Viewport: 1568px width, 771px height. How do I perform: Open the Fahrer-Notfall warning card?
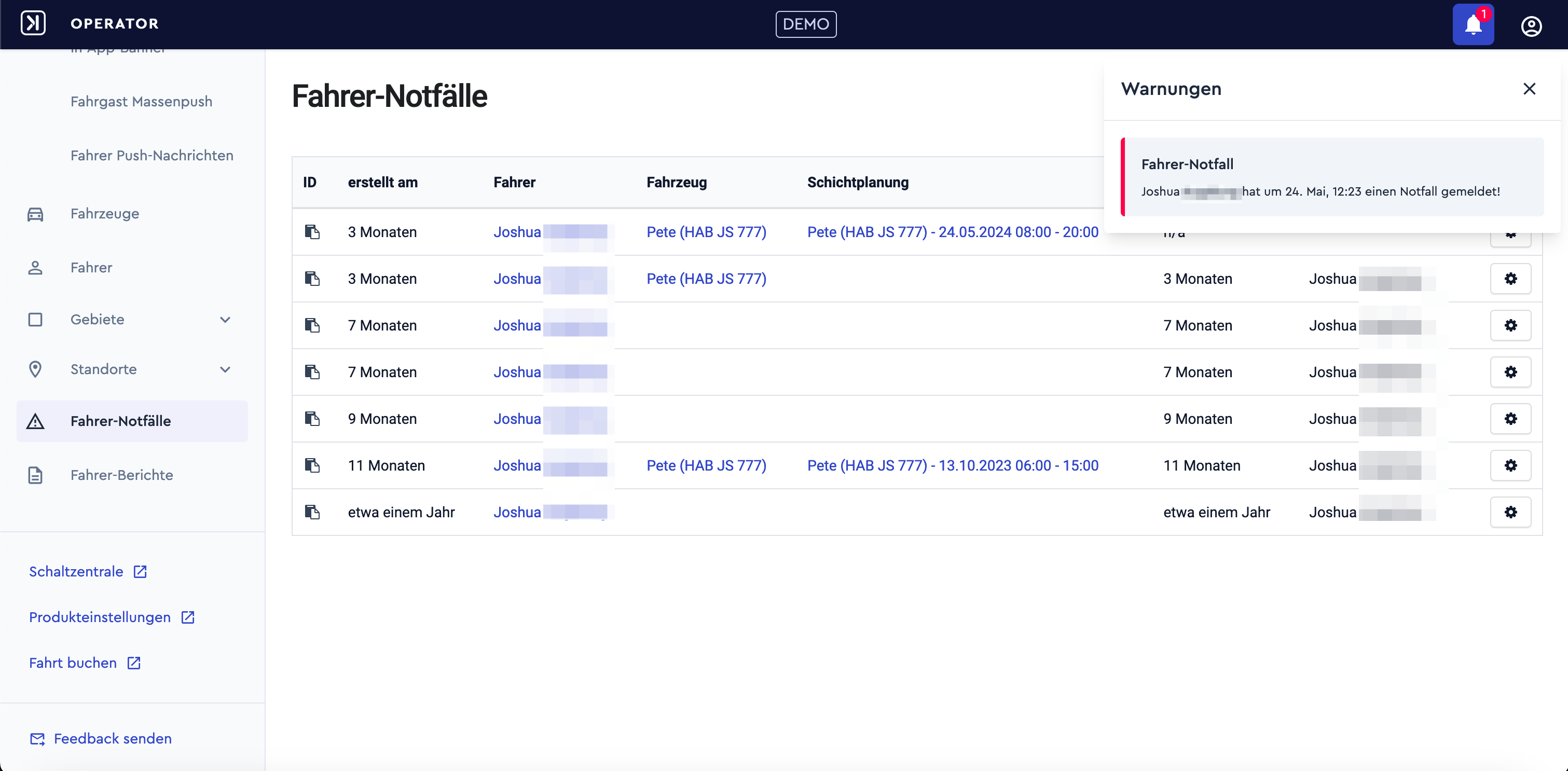pos(1332,177)
